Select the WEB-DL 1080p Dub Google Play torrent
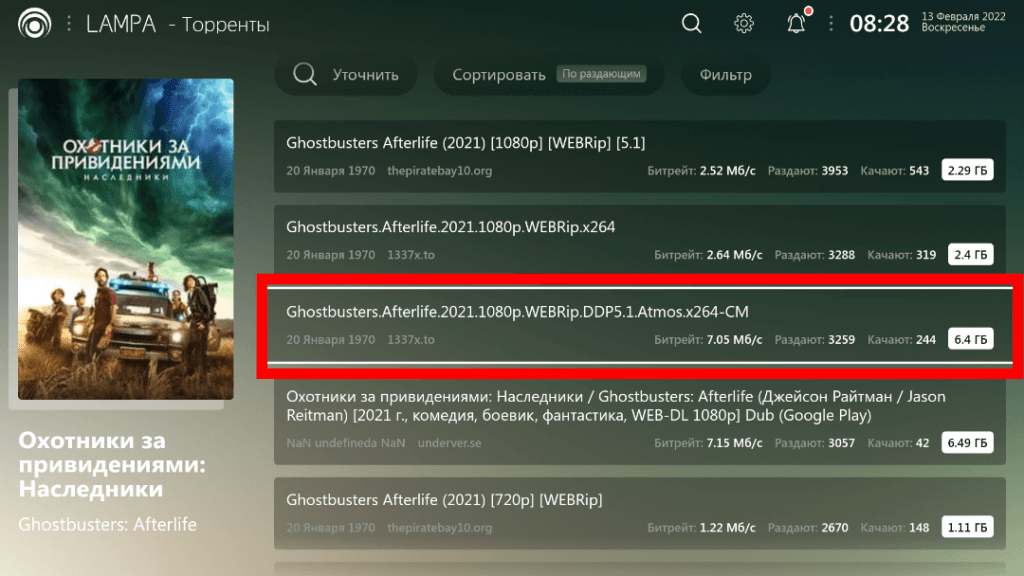This screenshot has height=576, width=1024. (x=640, y=421)
